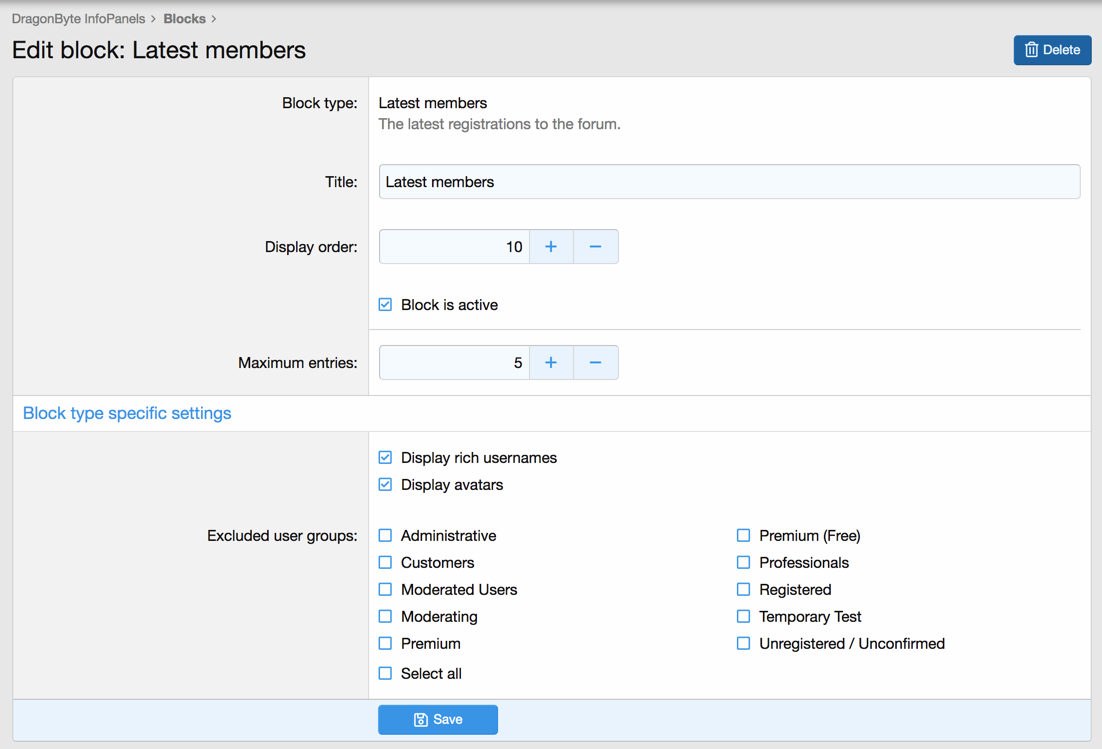Screen dimensions: 1102x749
Task: Select the Maximum entries number field
Action: click(x=455, y=363)
